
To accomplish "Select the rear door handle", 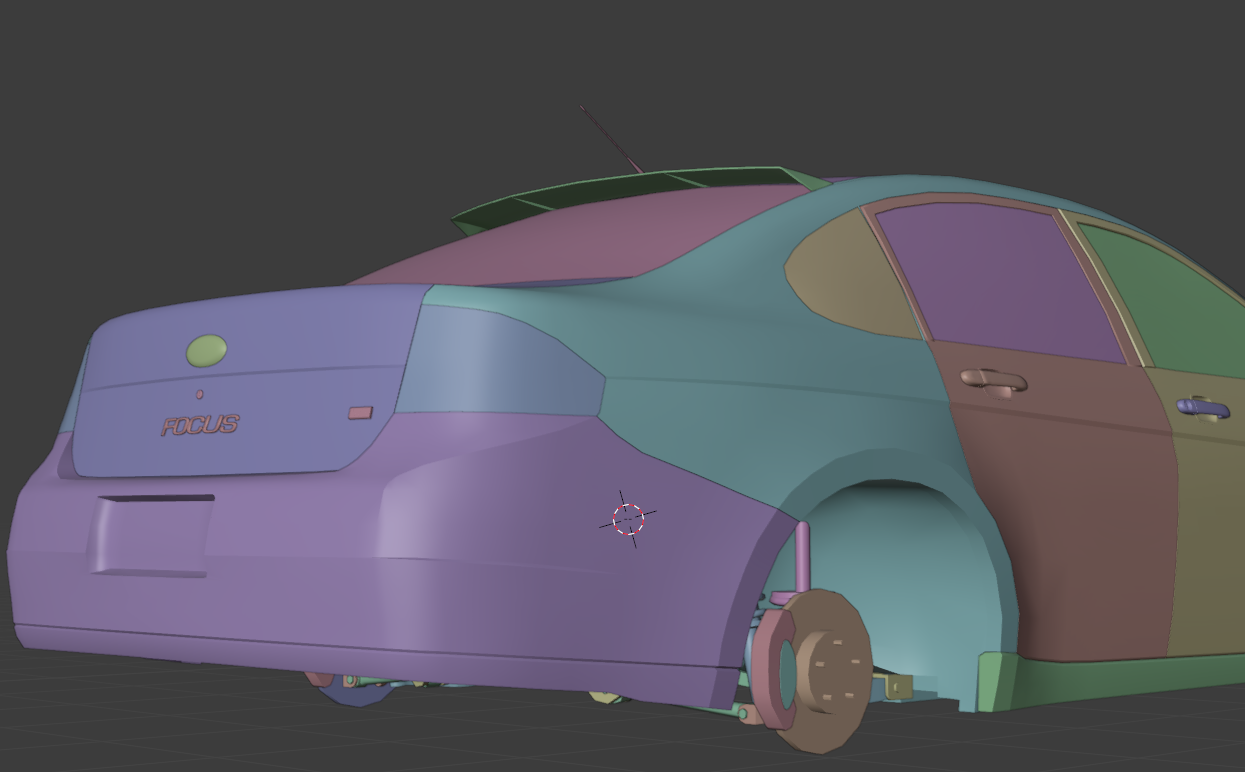I will point(993,380).
